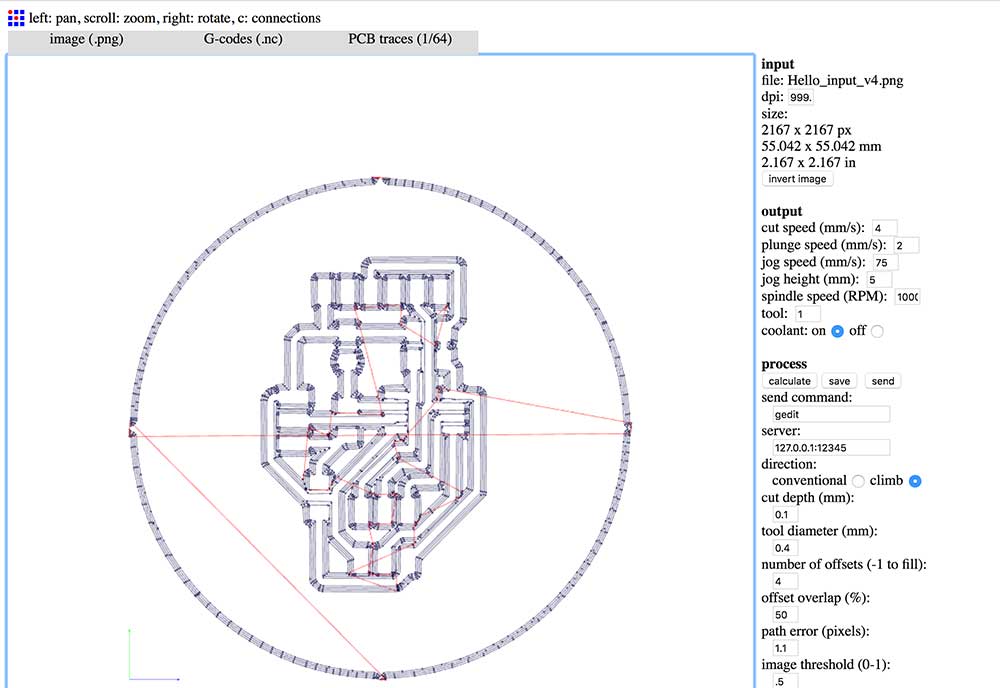The height and width of the screenshot is (688, 1000).
Task: Turn coolant on radio button
Action: pyautogui.click(x=837, y=332)
